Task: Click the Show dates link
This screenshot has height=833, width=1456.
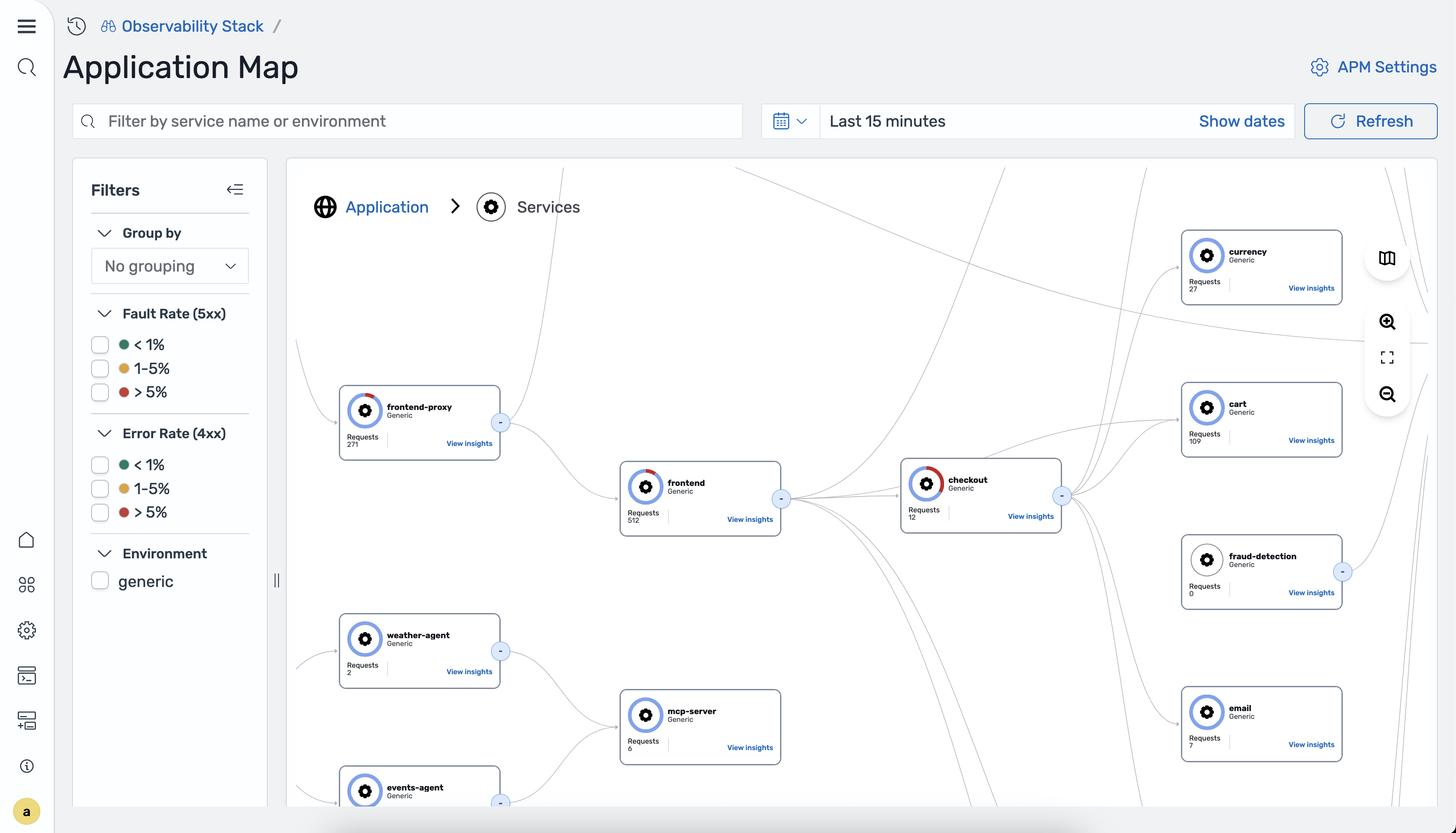Action: (x=1242, y=121)
